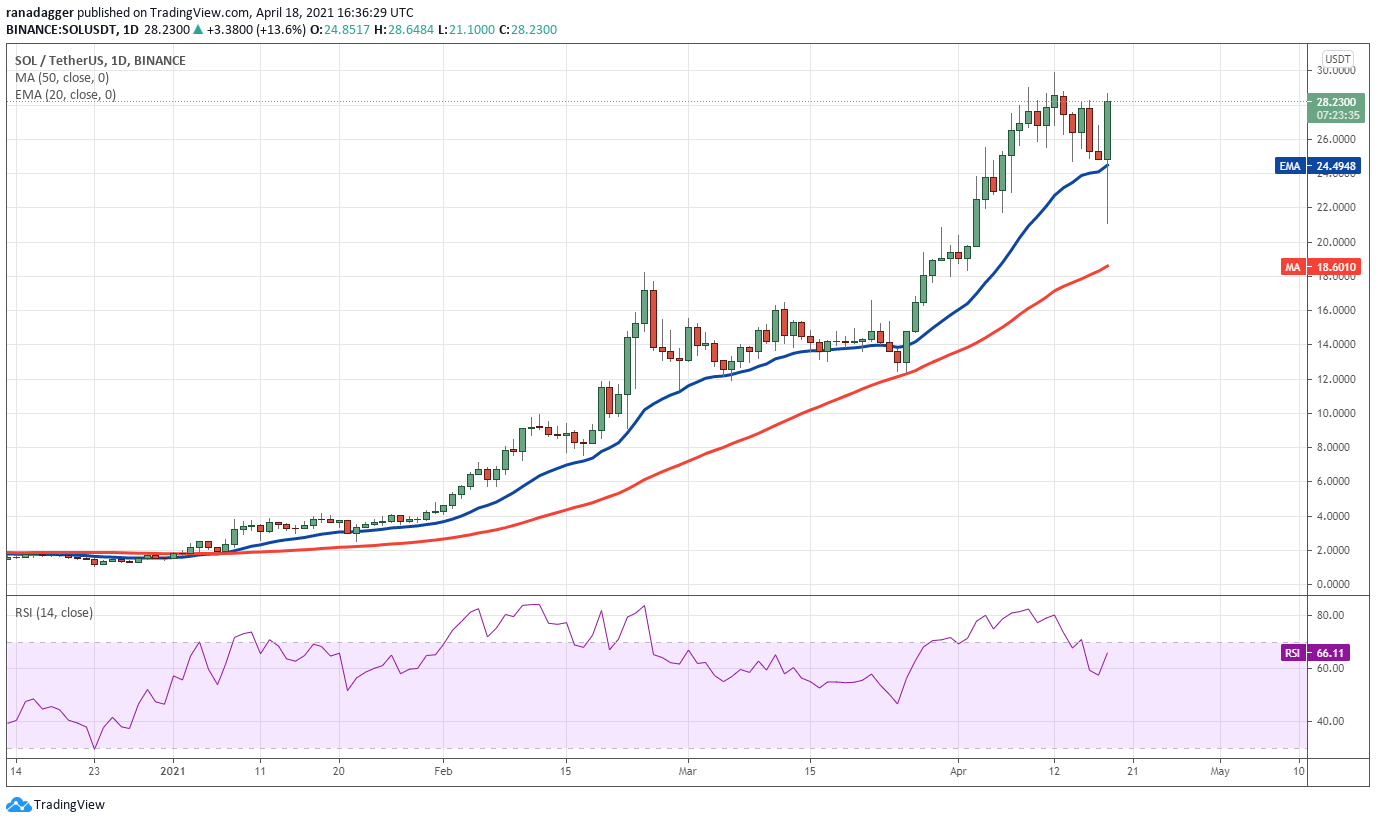Click the 2021 marker on the time axis
Viewport: 1376px width, 823px height.
click(x=173, y=771)
